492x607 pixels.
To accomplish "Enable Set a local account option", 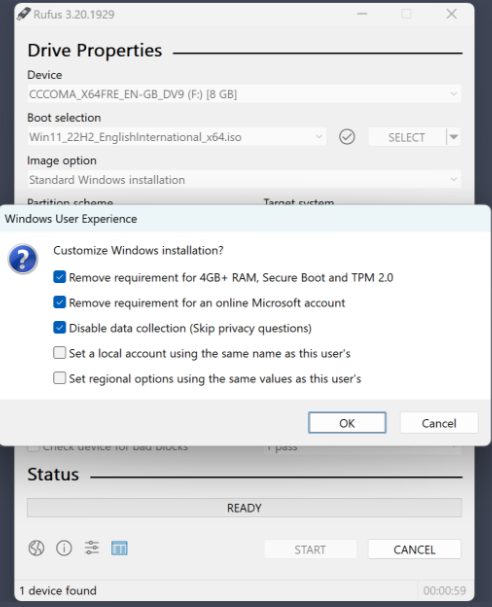I will coord(59,353).
